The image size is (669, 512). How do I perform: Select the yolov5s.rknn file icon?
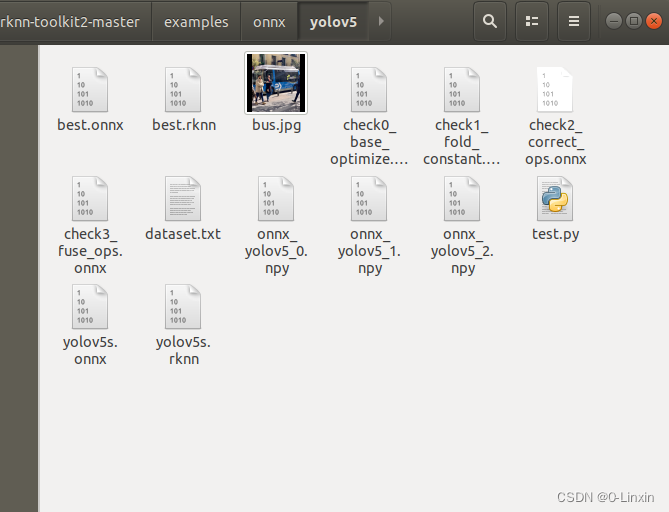(183, 307)
